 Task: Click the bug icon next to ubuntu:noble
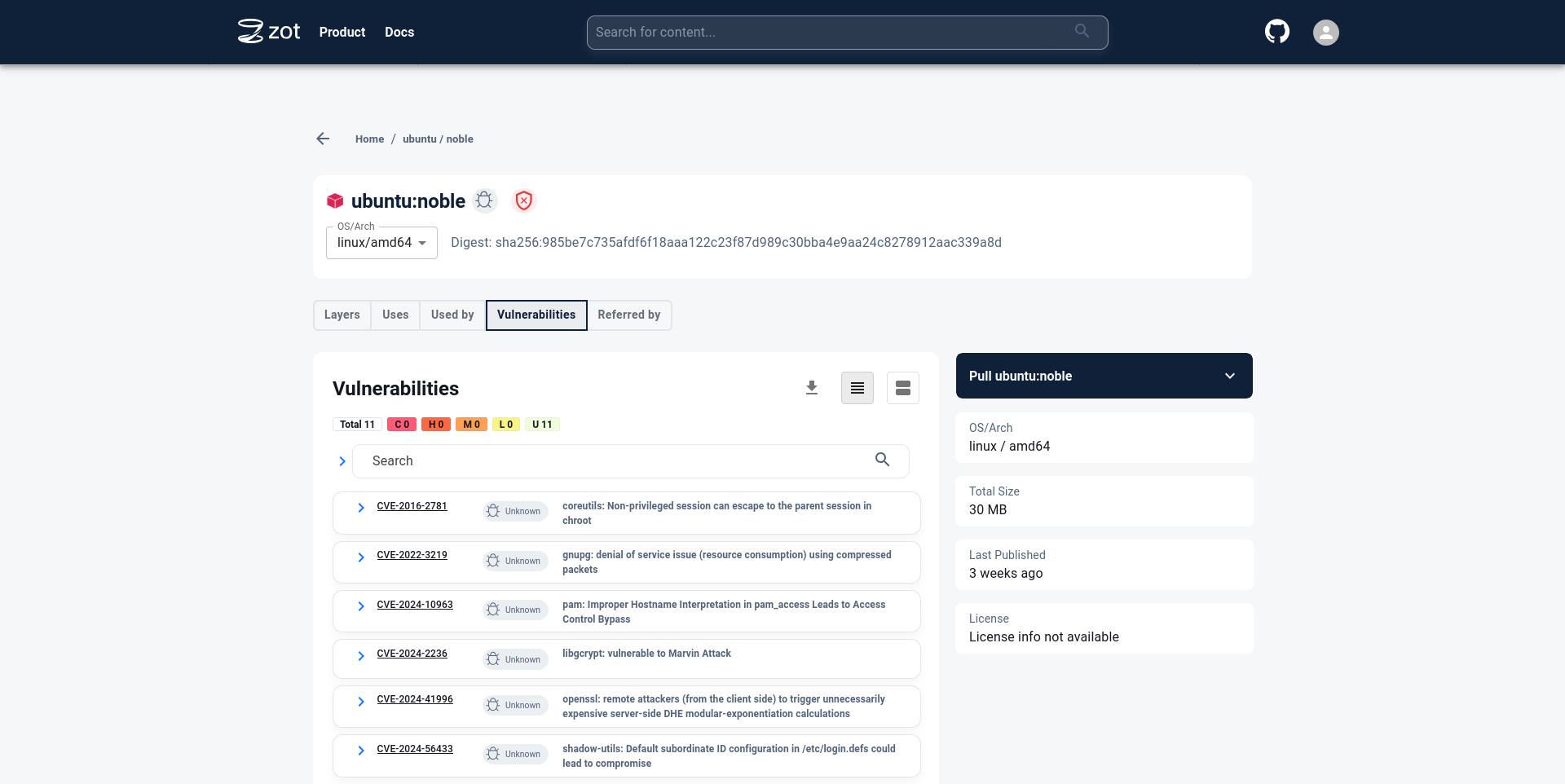484,200
